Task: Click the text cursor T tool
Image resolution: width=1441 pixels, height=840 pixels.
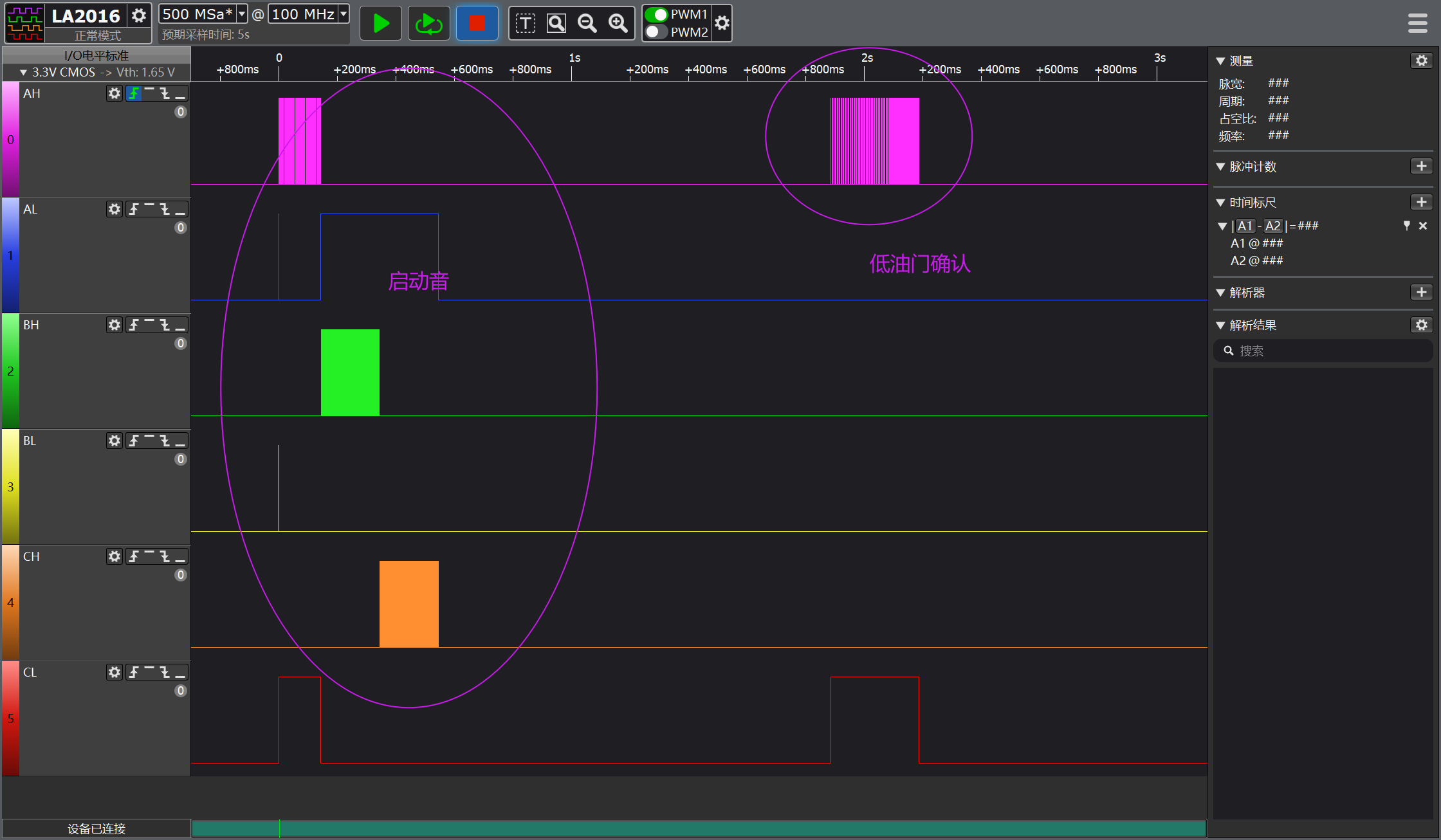Action: tap(525, 24)
